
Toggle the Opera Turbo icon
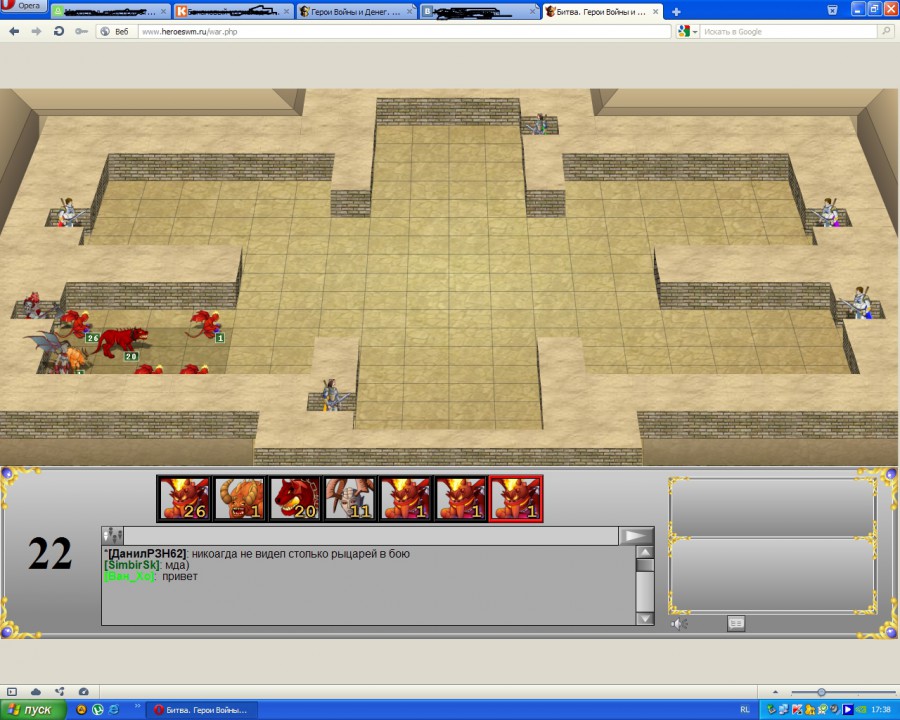pyautogui.click(x=83, y=692)
